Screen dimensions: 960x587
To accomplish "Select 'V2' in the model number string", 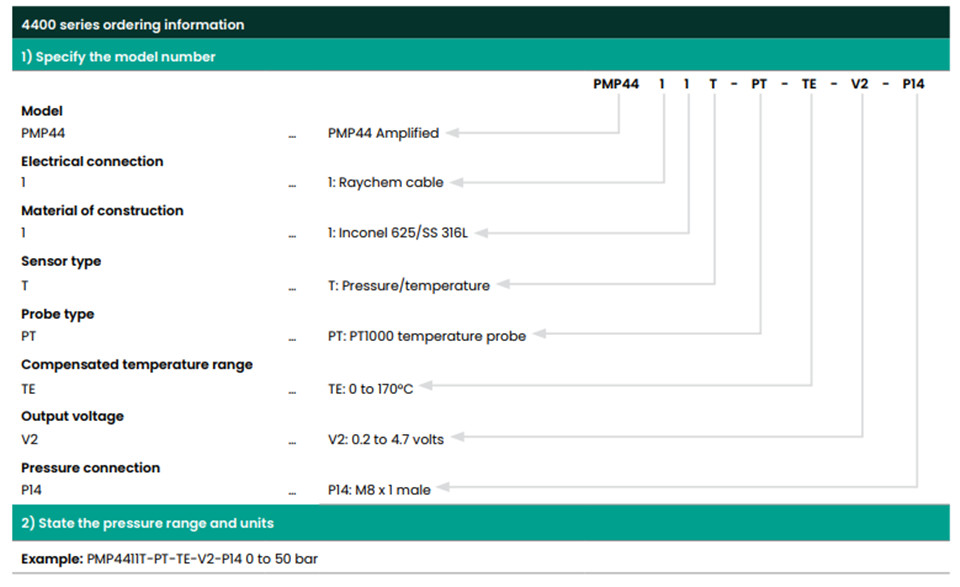I will click(860, 84).
